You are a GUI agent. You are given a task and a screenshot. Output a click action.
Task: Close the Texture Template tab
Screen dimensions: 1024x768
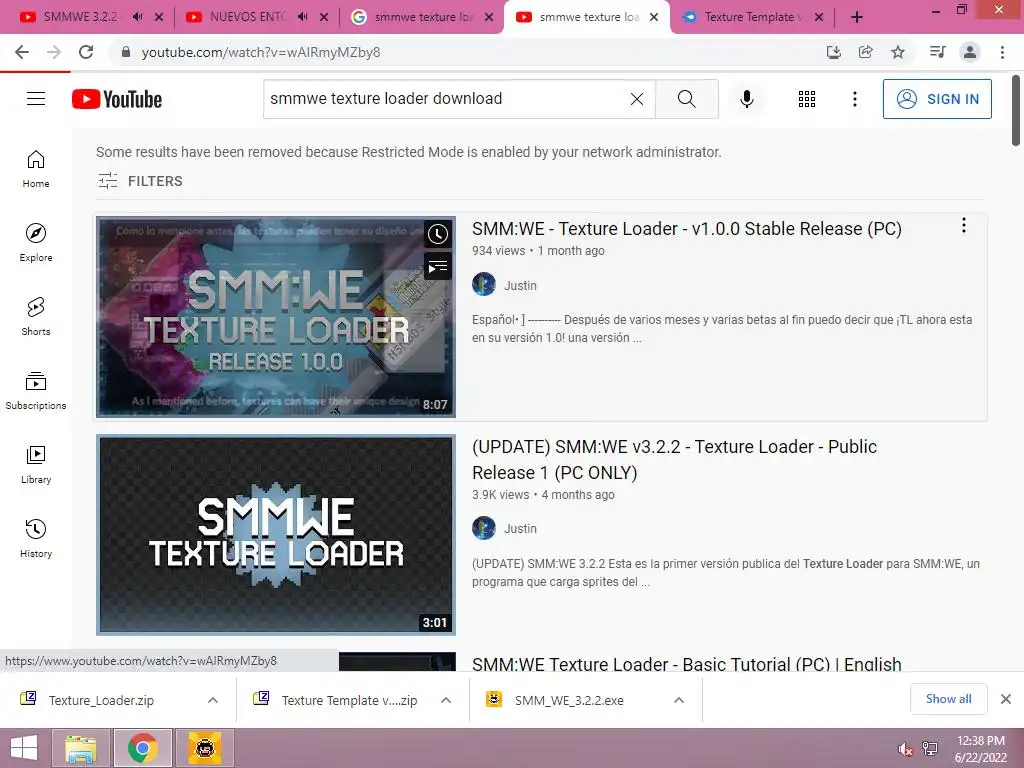pos(819,18)
